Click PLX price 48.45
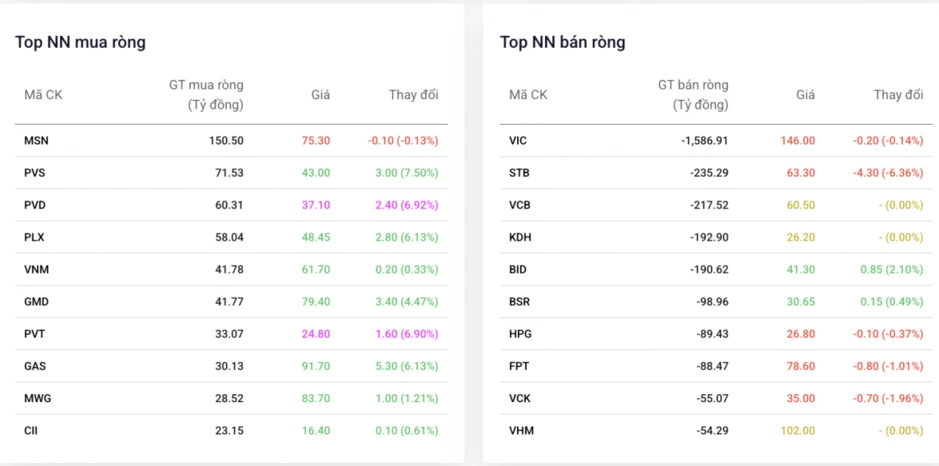The image size is (939, 466). (x=316, y=237)
